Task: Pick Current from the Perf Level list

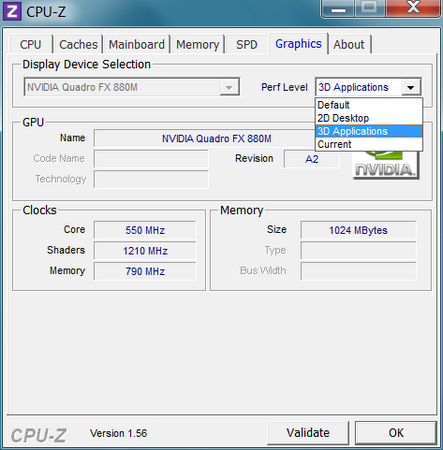Action: (369, 144)
